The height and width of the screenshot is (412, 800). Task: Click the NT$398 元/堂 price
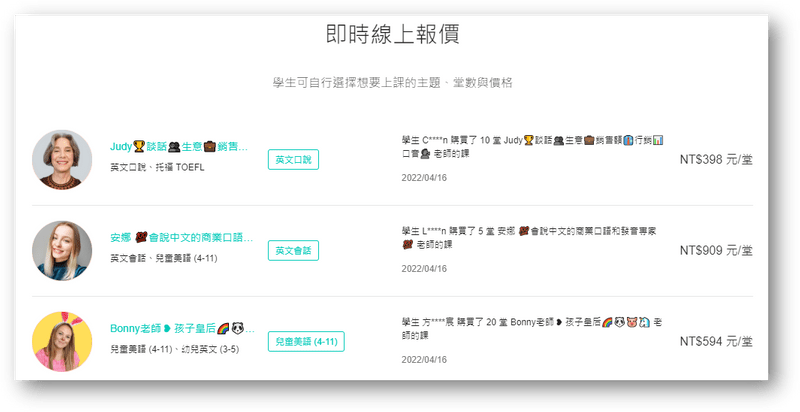(x=716, y=160)
